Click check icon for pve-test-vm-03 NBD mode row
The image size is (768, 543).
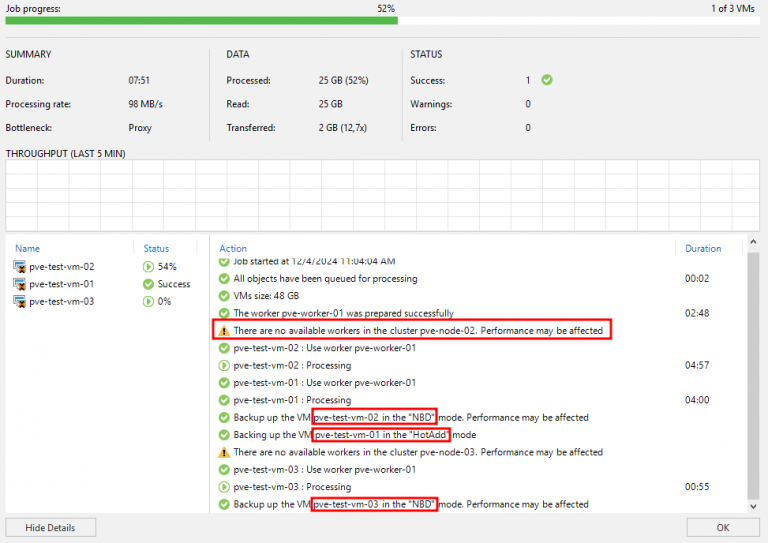(224, 504)
